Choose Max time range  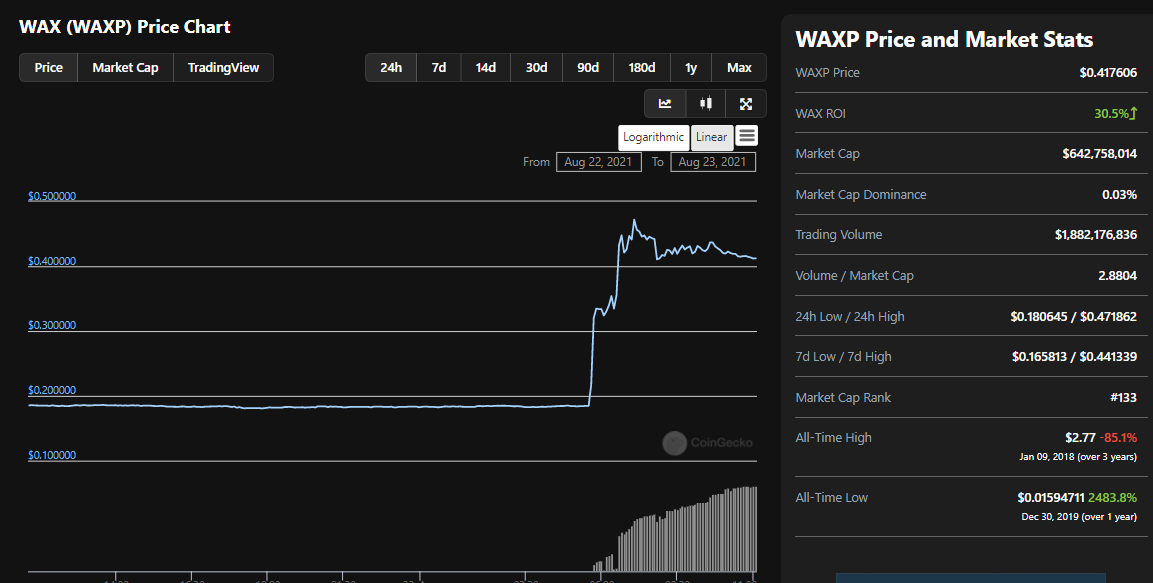[x=739, y=68]
